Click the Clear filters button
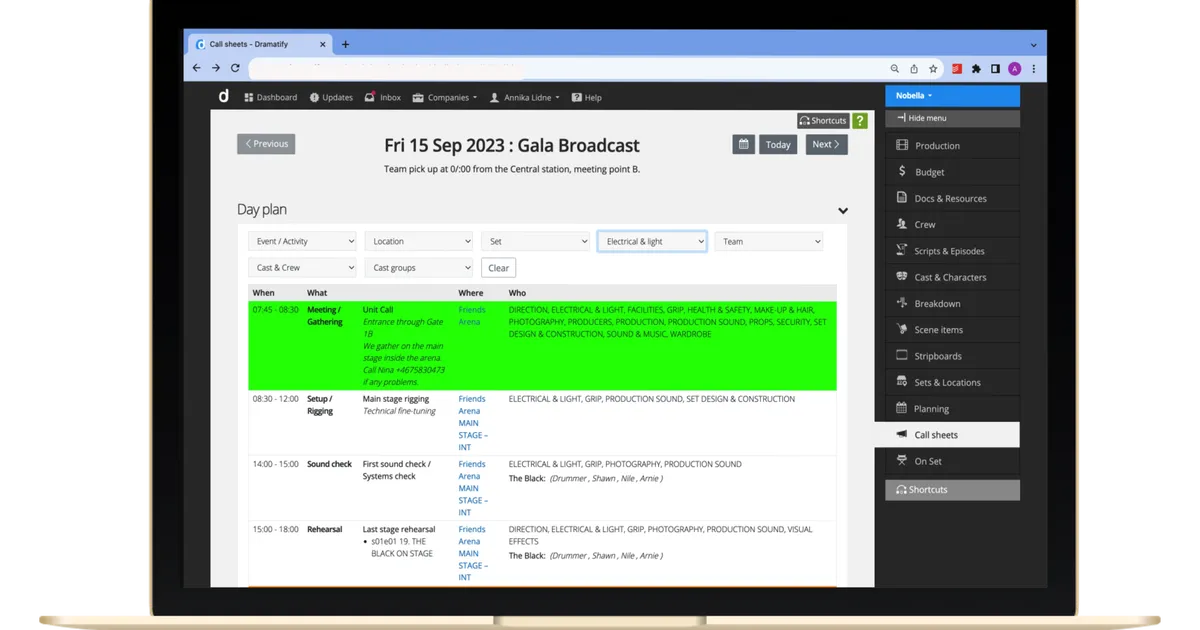Screen dimensions: 1200x630 [x=499, y=267]
